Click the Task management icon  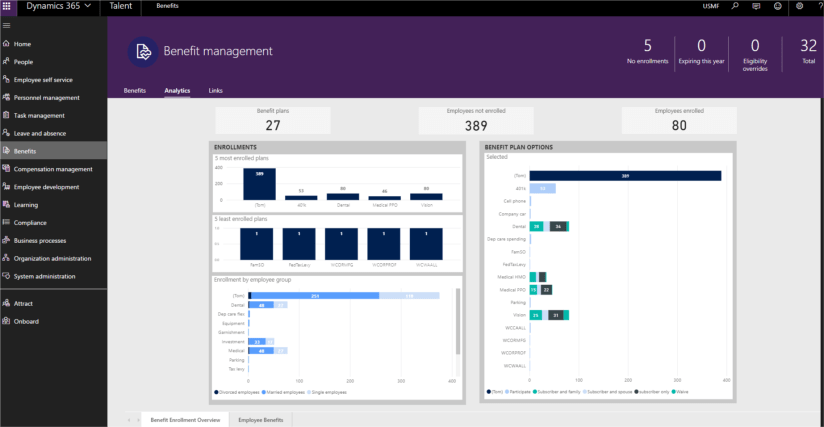coord(6,115)
